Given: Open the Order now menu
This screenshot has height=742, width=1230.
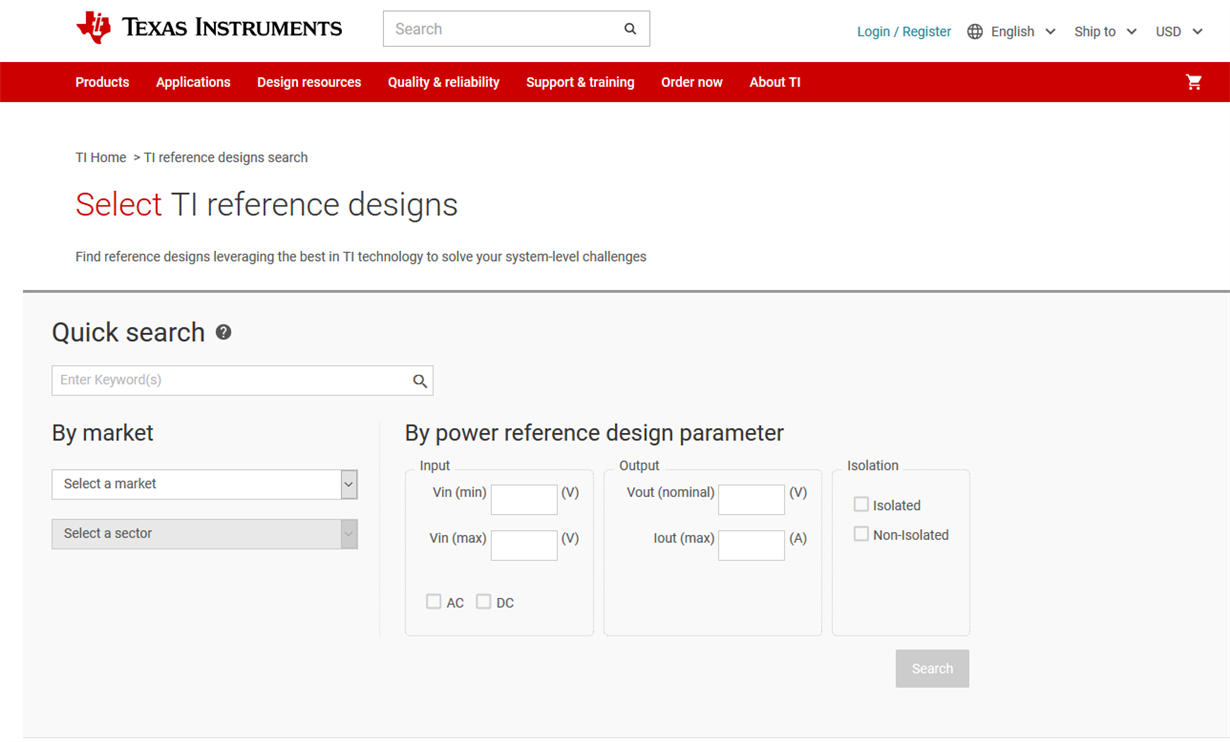Looking at the screenshot, I should click(692, 82).
